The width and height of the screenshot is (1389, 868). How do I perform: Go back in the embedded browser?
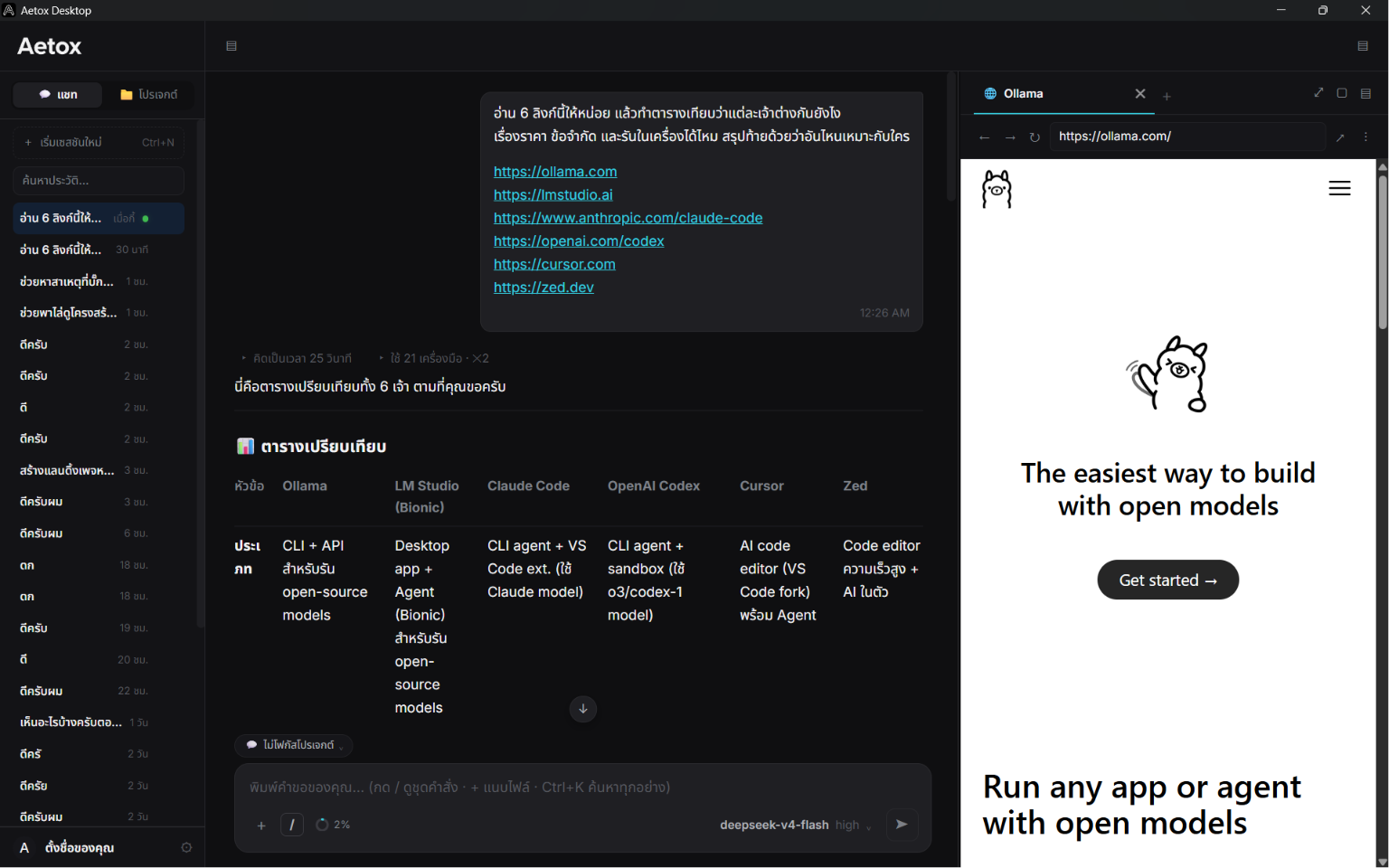click(x=985, y=137)
